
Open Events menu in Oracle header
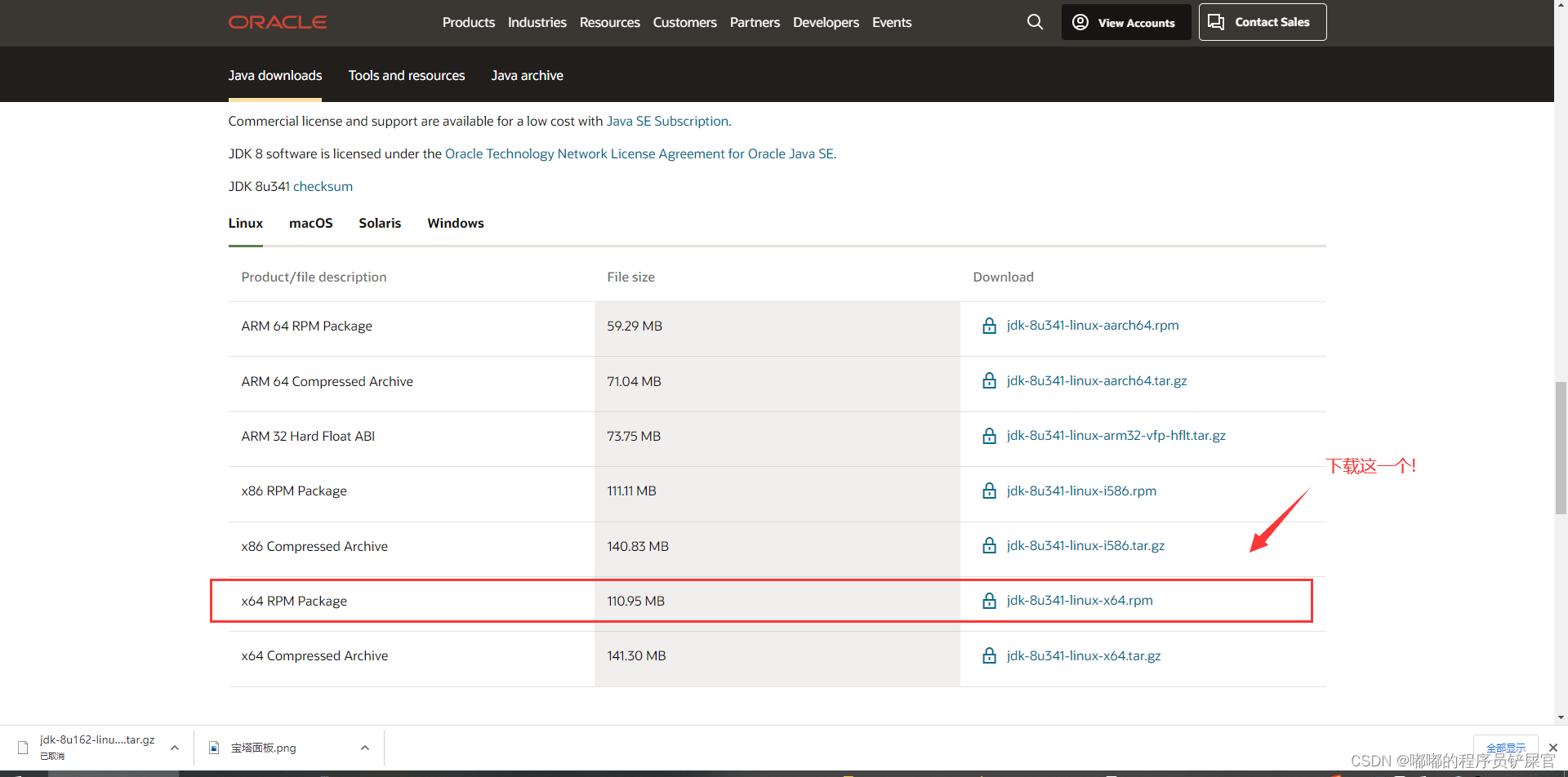click(892, 22)
